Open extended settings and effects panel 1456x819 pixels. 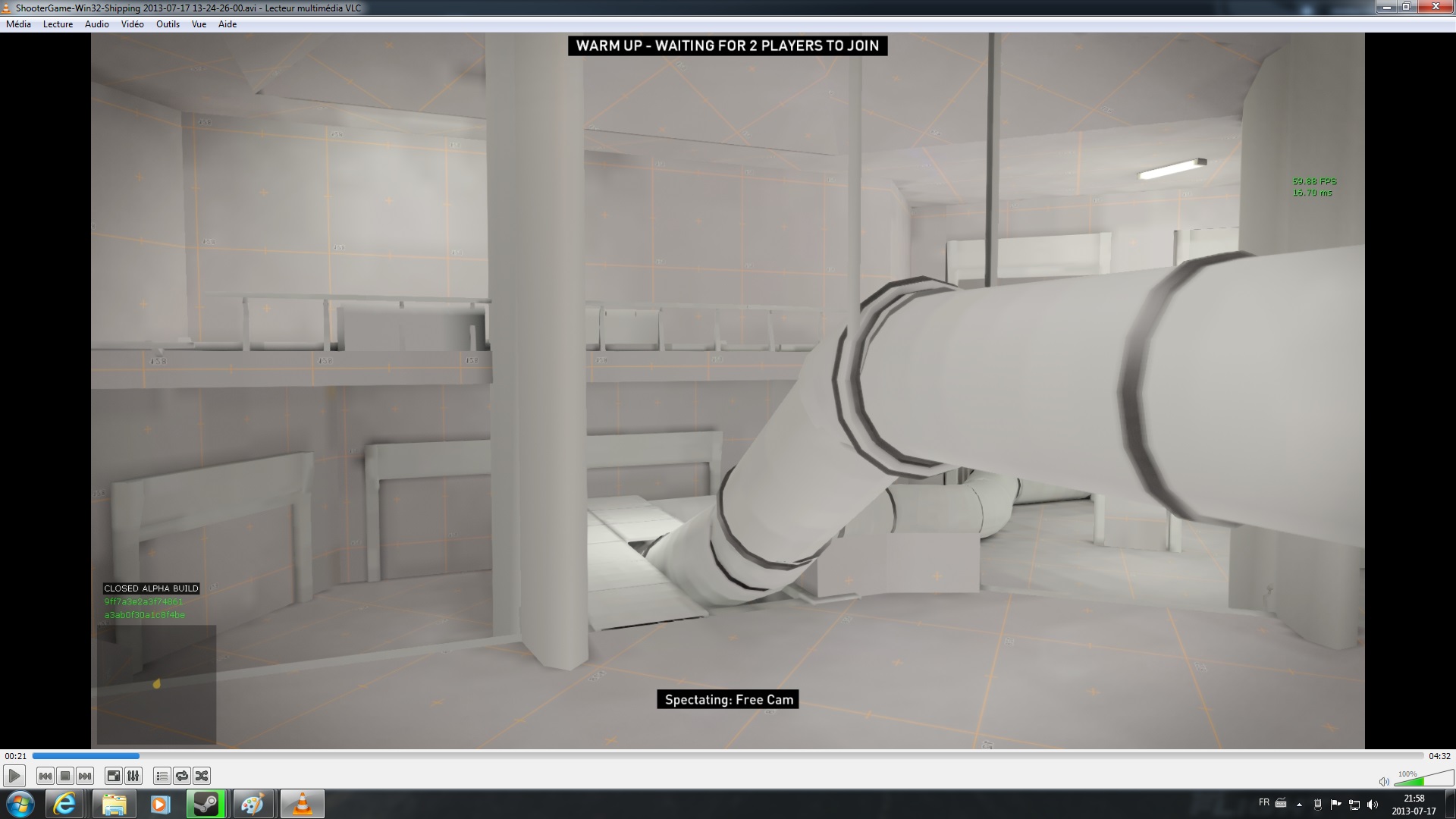pyautogui.click(x=133, y=776)
